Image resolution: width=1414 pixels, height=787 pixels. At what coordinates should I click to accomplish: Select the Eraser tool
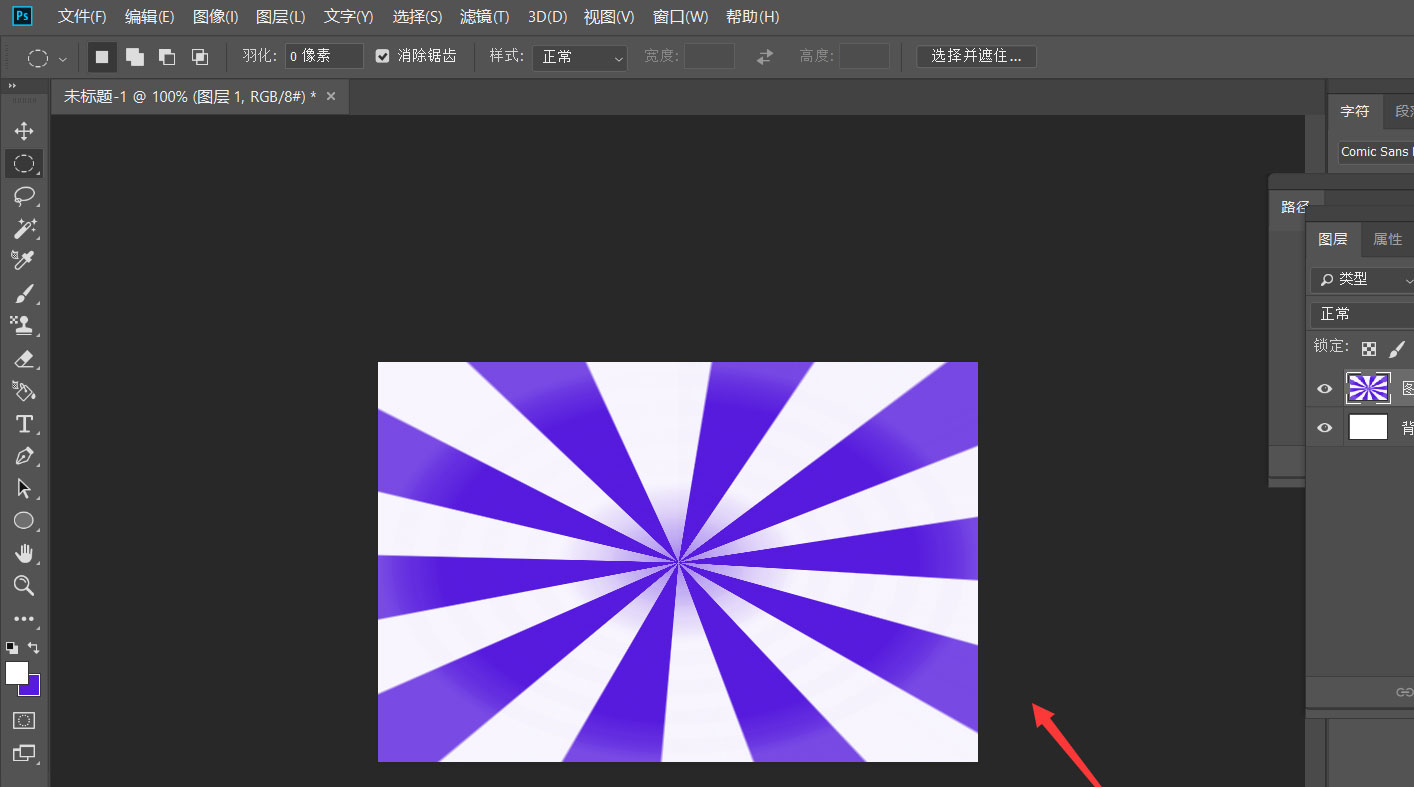pyautogui.click(x=24, y=359)
